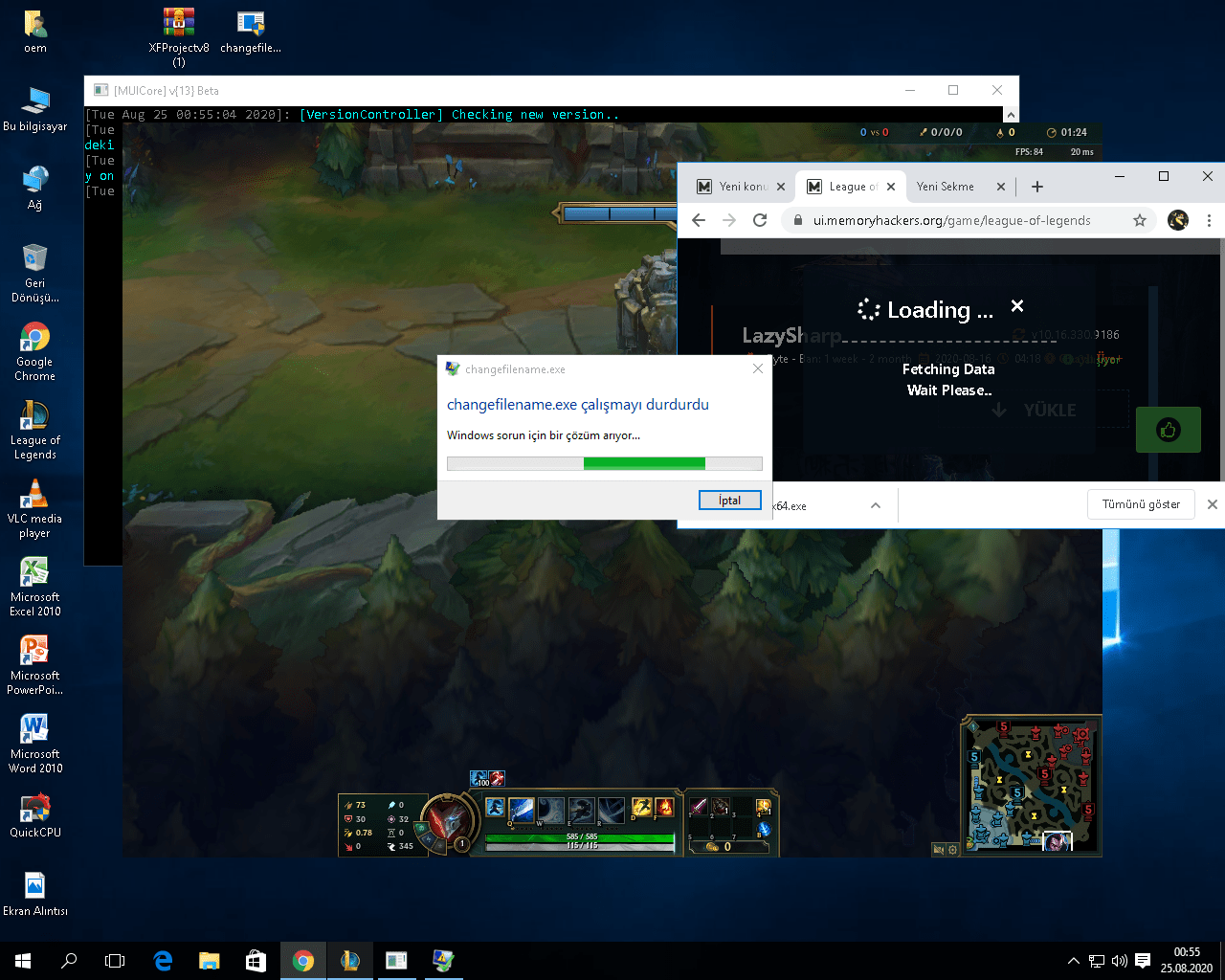The width and height of the screenshot is (1225, 980).
Task: Bookmark this page with the star
Action: [1140, 220]
